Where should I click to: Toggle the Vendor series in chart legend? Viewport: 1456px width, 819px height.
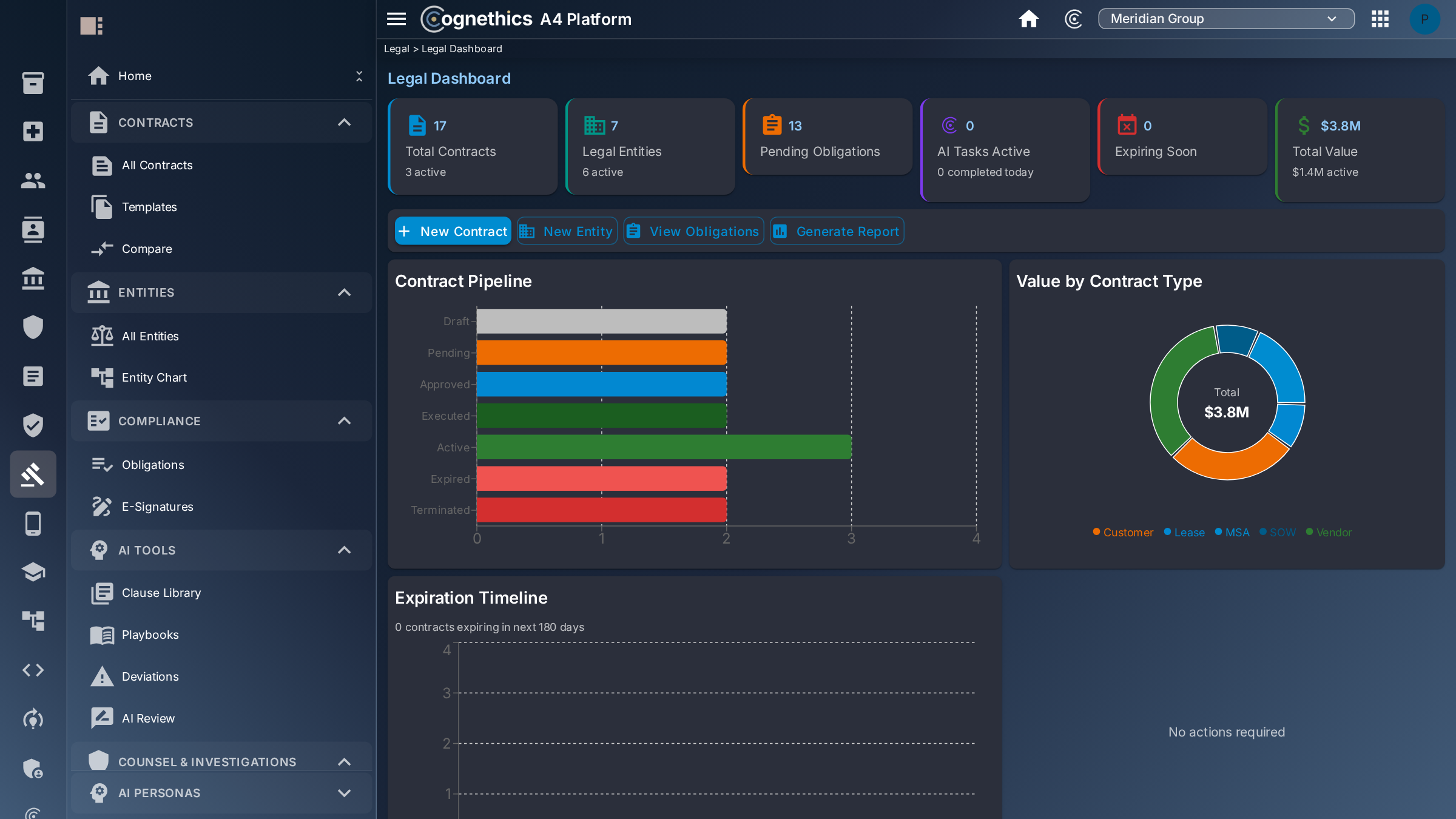pyautogui.click(x=1329, y=532)
